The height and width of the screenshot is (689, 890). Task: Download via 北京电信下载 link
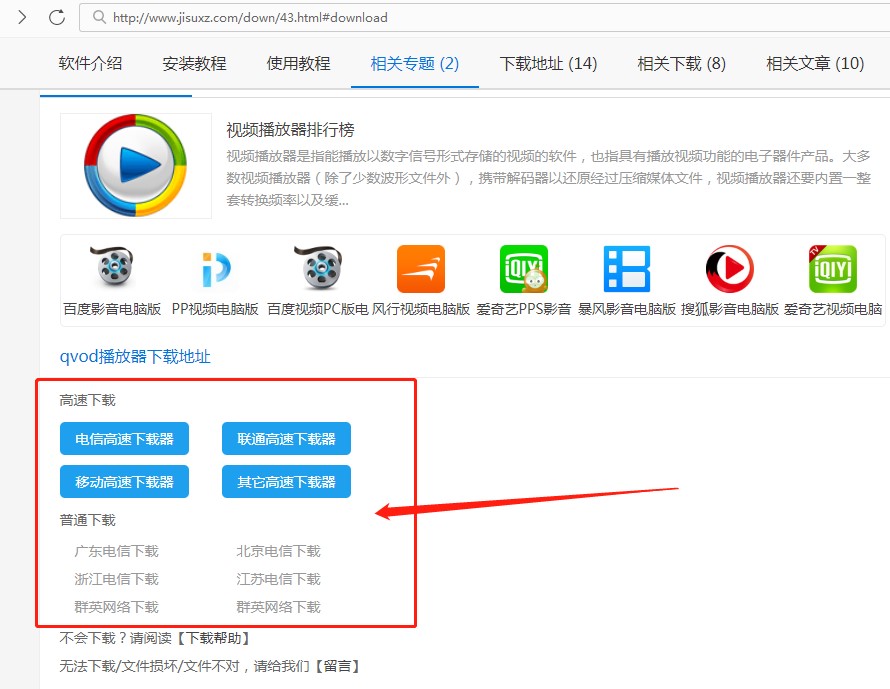click(279, 551)
